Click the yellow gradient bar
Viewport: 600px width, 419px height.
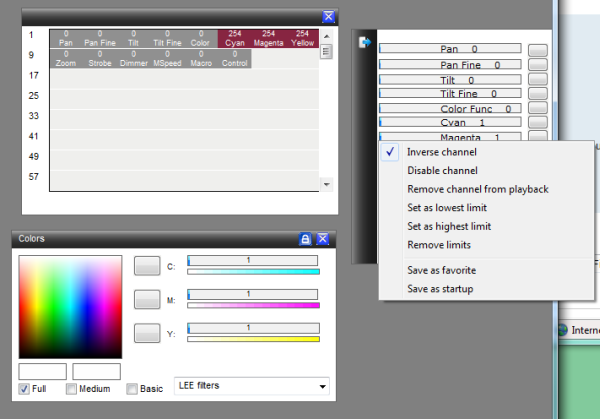253,339
